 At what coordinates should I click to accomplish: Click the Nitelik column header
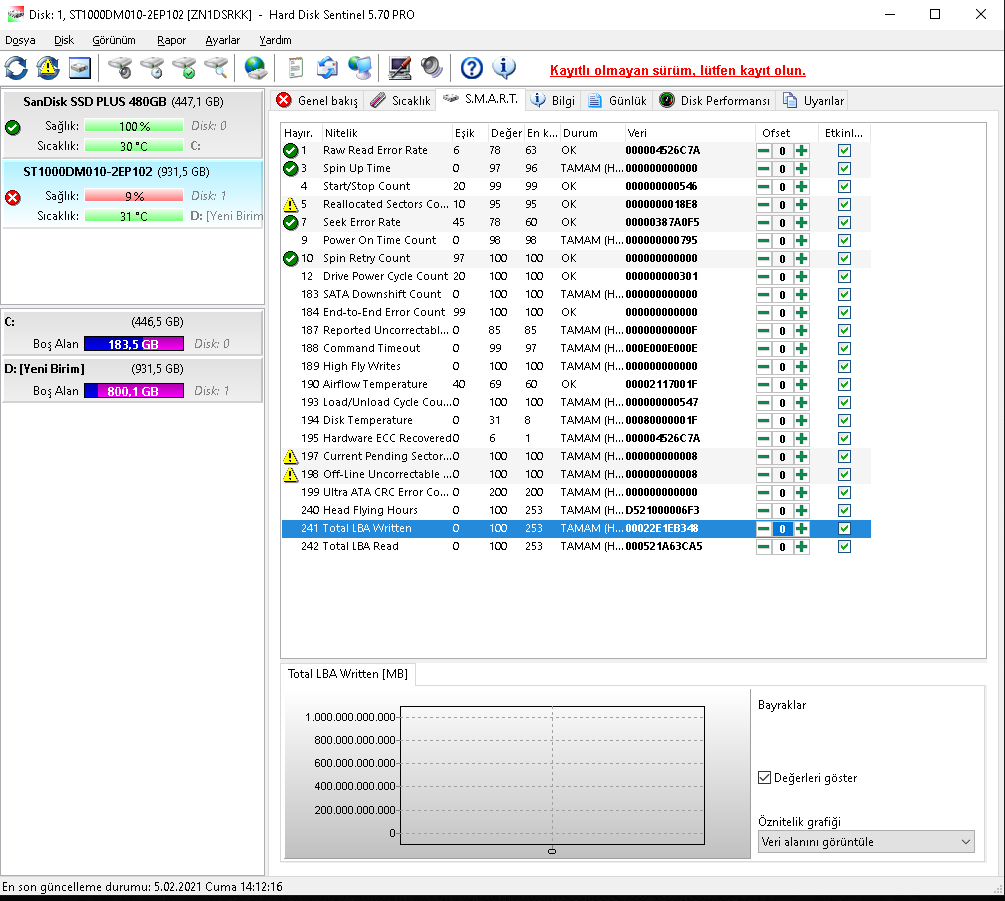pos(386,133)
